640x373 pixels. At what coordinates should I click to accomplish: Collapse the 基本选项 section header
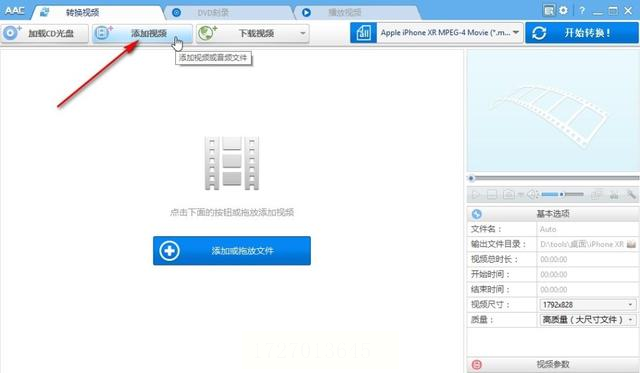[x=553, y=214]
